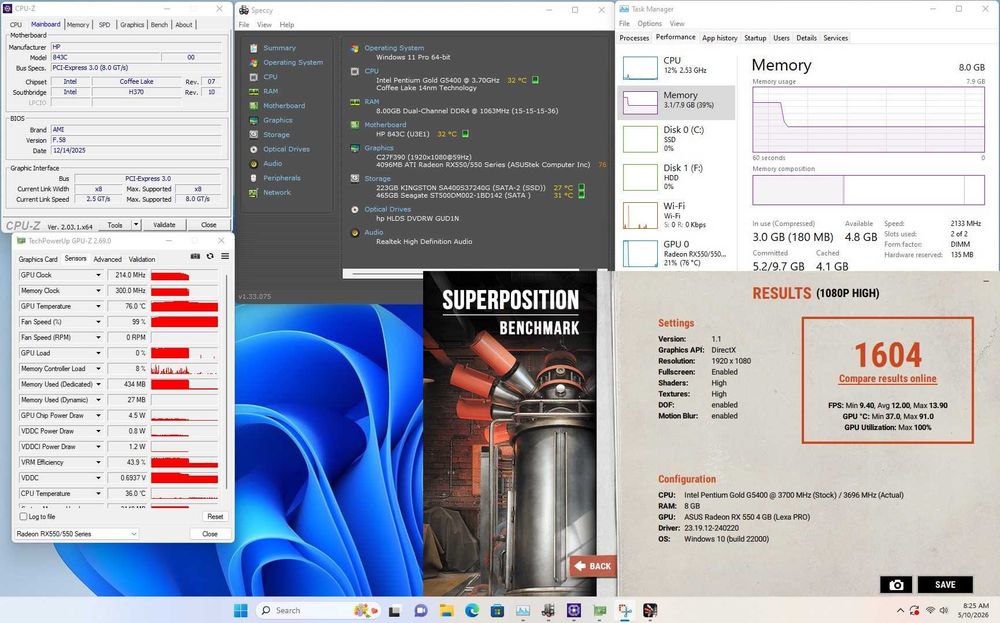Screen dimensions: 1000x623
Task: Open the Fan Speed (%) sensor dropdown
Action: (x=98, y=322)
